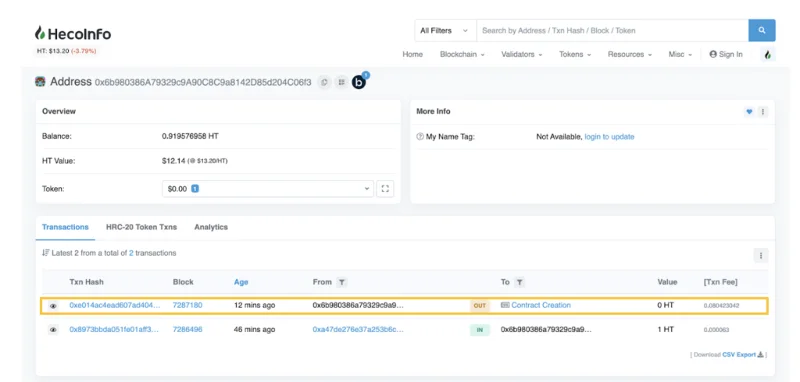Open txn hash 0xe014ac4ead607ad404 link
Image resolution: width=800 pixels, height=382 pixels.
pos(115,305)
